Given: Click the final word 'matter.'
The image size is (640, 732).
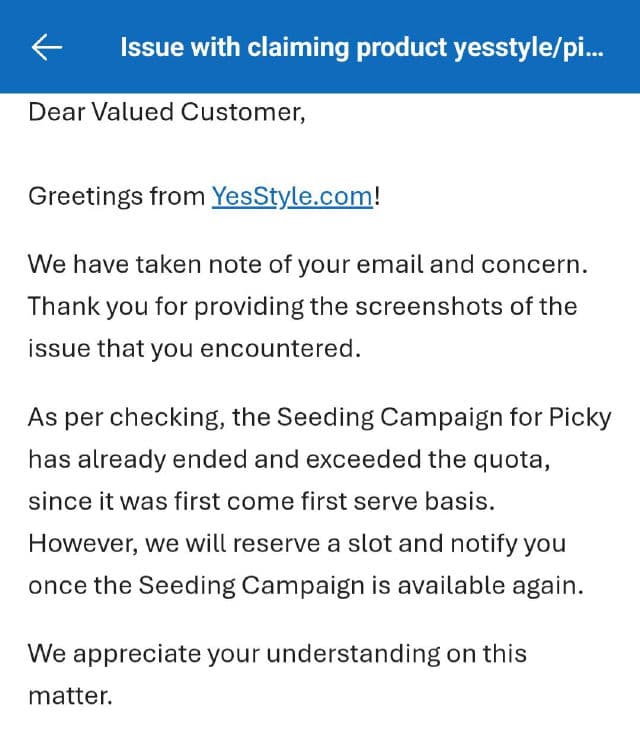Looking at the screenshot, I should [70, 695].
